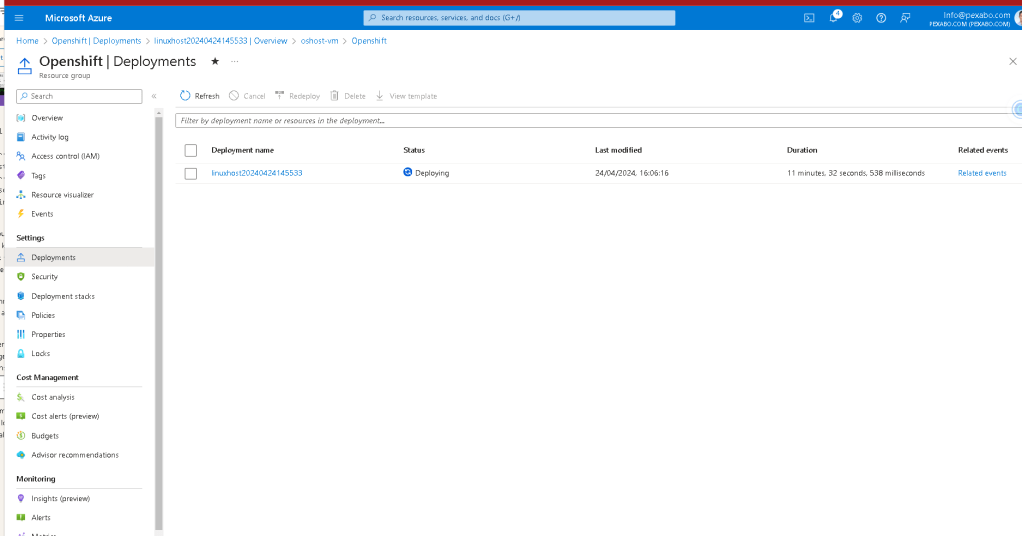Image resolution: width=1022 pixels, height=536 pixels.
Task: Check the linuxhost20240424145533 row checkbox
Action: tap(190, 173)
